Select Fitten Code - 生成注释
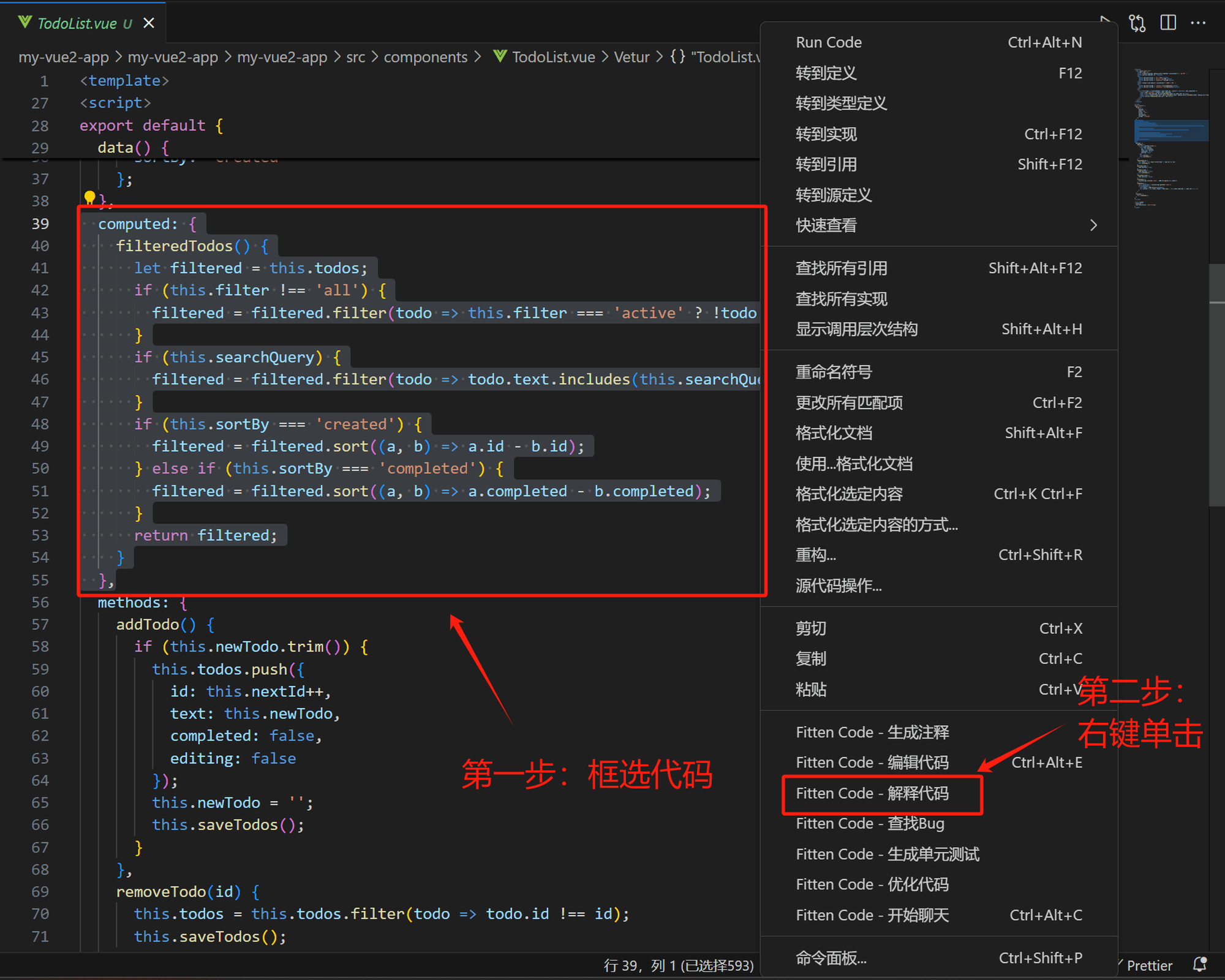Viewport: 1225px width, 980px height. point(939,732)
